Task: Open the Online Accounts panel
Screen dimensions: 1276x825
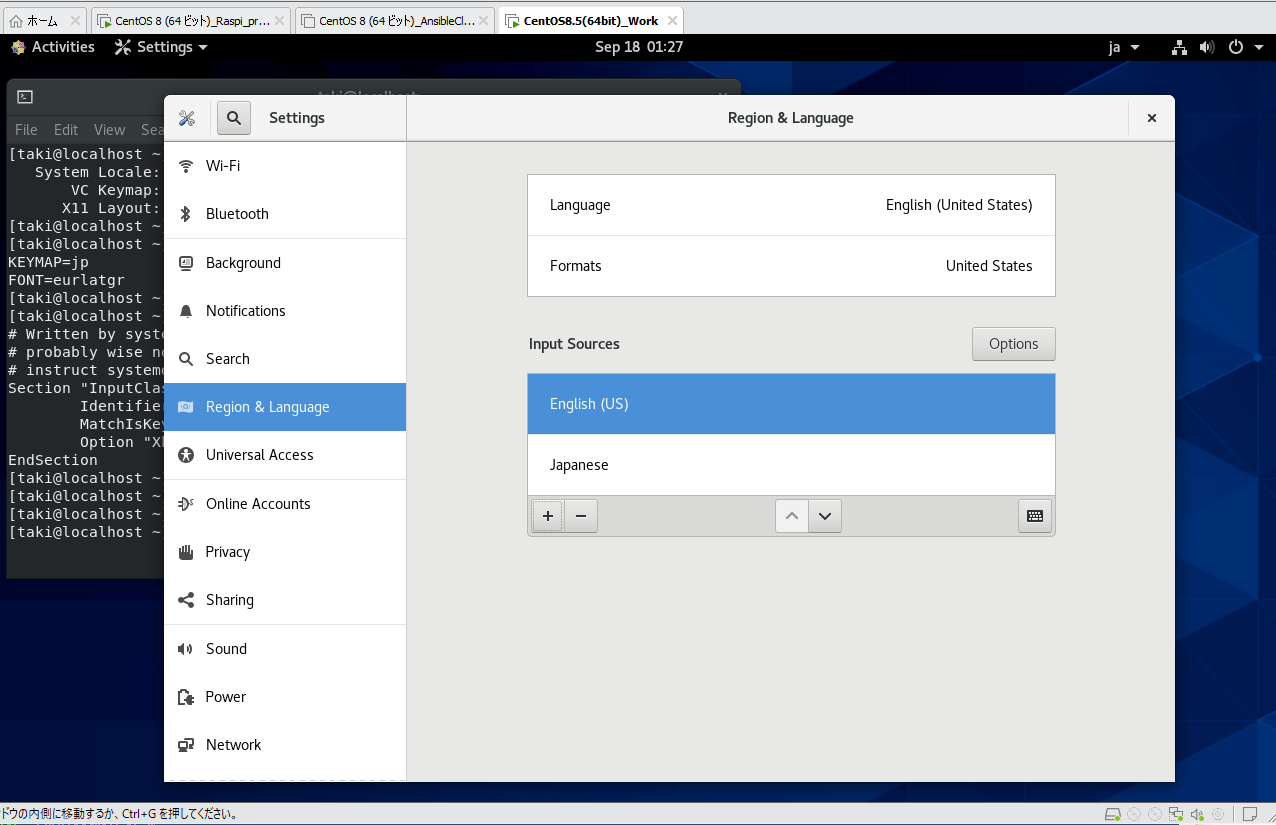Action: coord(285,504)
